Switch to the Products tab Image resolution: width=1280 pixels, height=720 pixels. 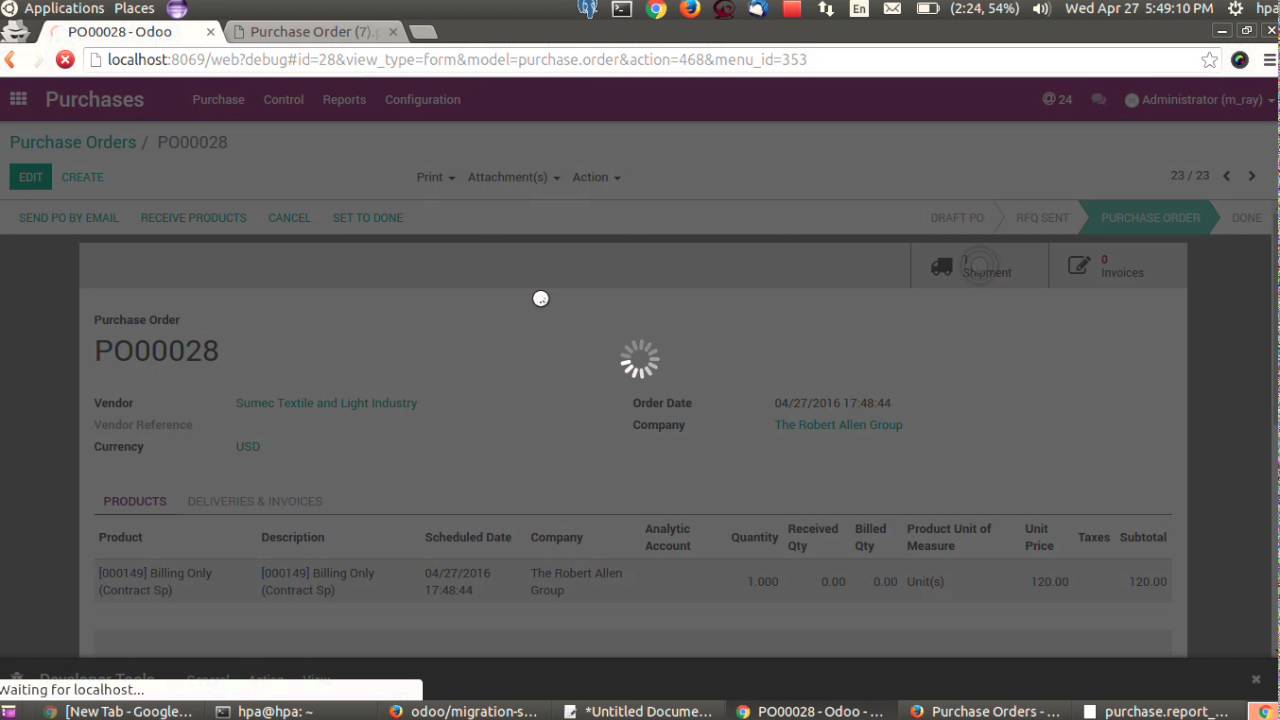pos(135,501)
